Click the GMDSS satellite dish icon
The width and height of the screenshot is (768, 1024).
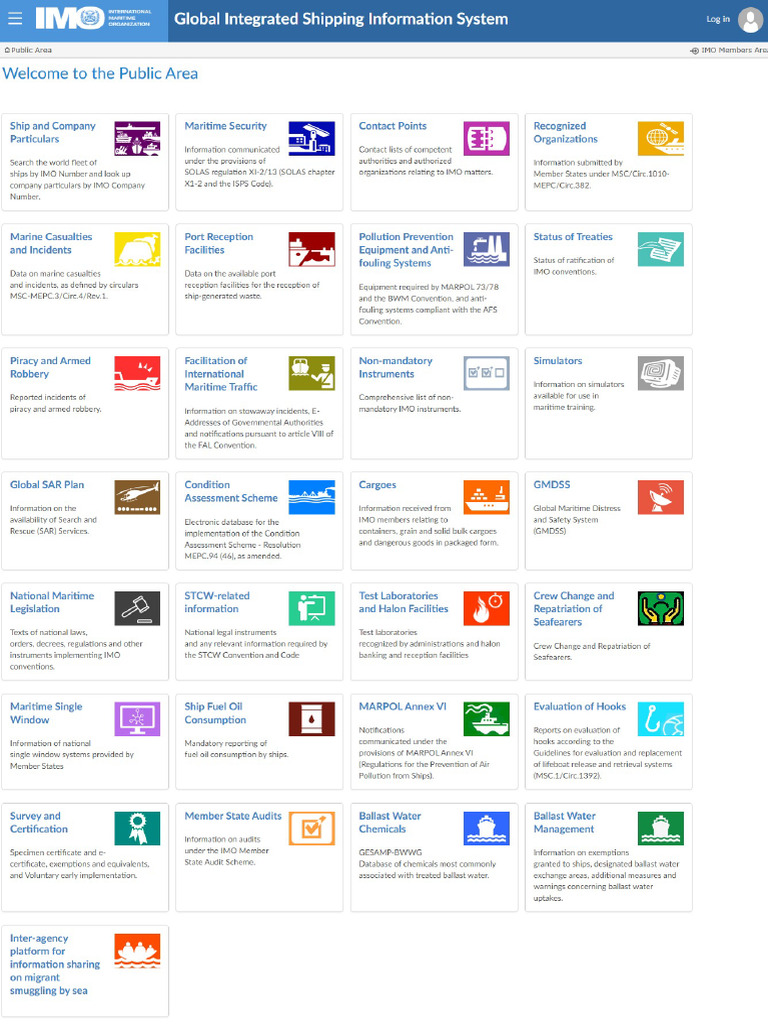coord(661,498)
